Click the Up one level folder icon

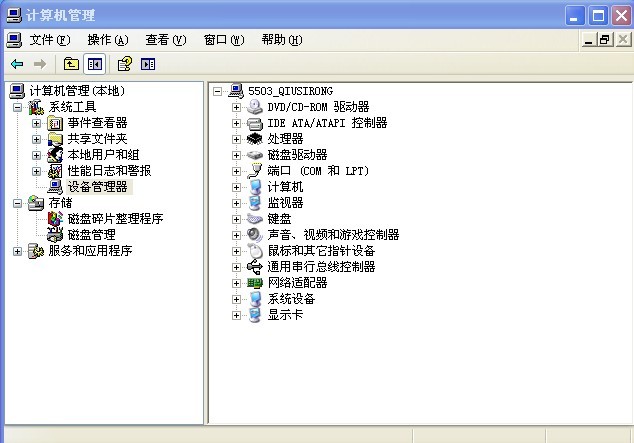coord(71,64)
